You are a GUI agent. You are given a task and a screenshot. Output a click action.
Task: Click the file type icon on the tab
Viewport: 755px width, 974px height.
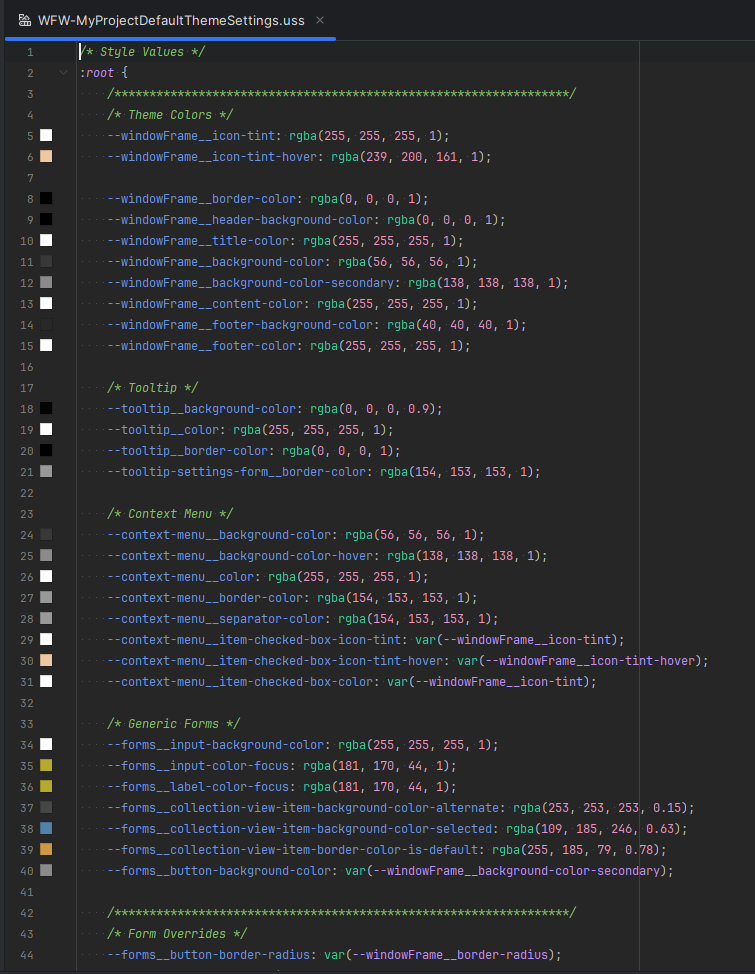25,20
